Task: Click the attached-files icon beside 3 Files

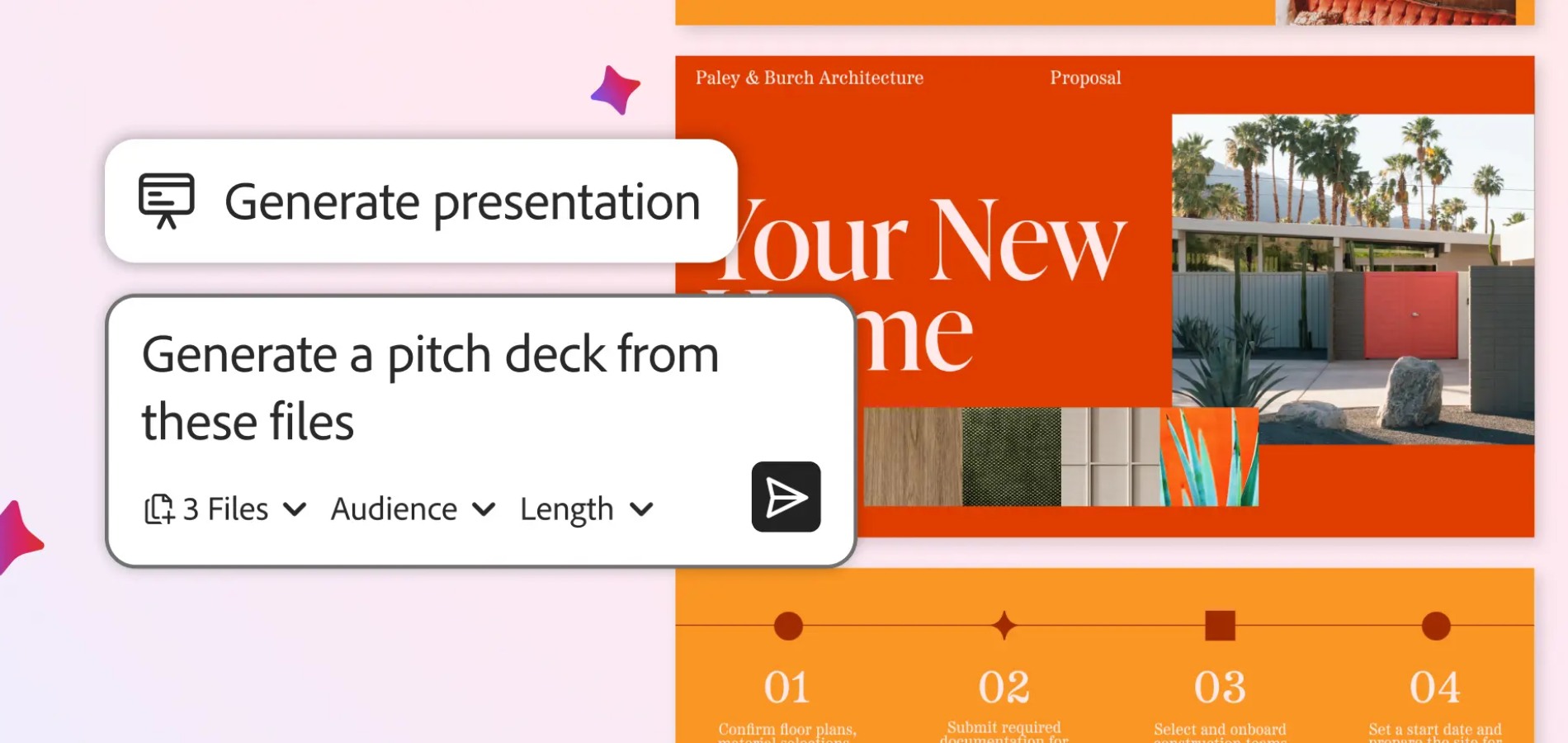Action: click(x=159, y=509)
